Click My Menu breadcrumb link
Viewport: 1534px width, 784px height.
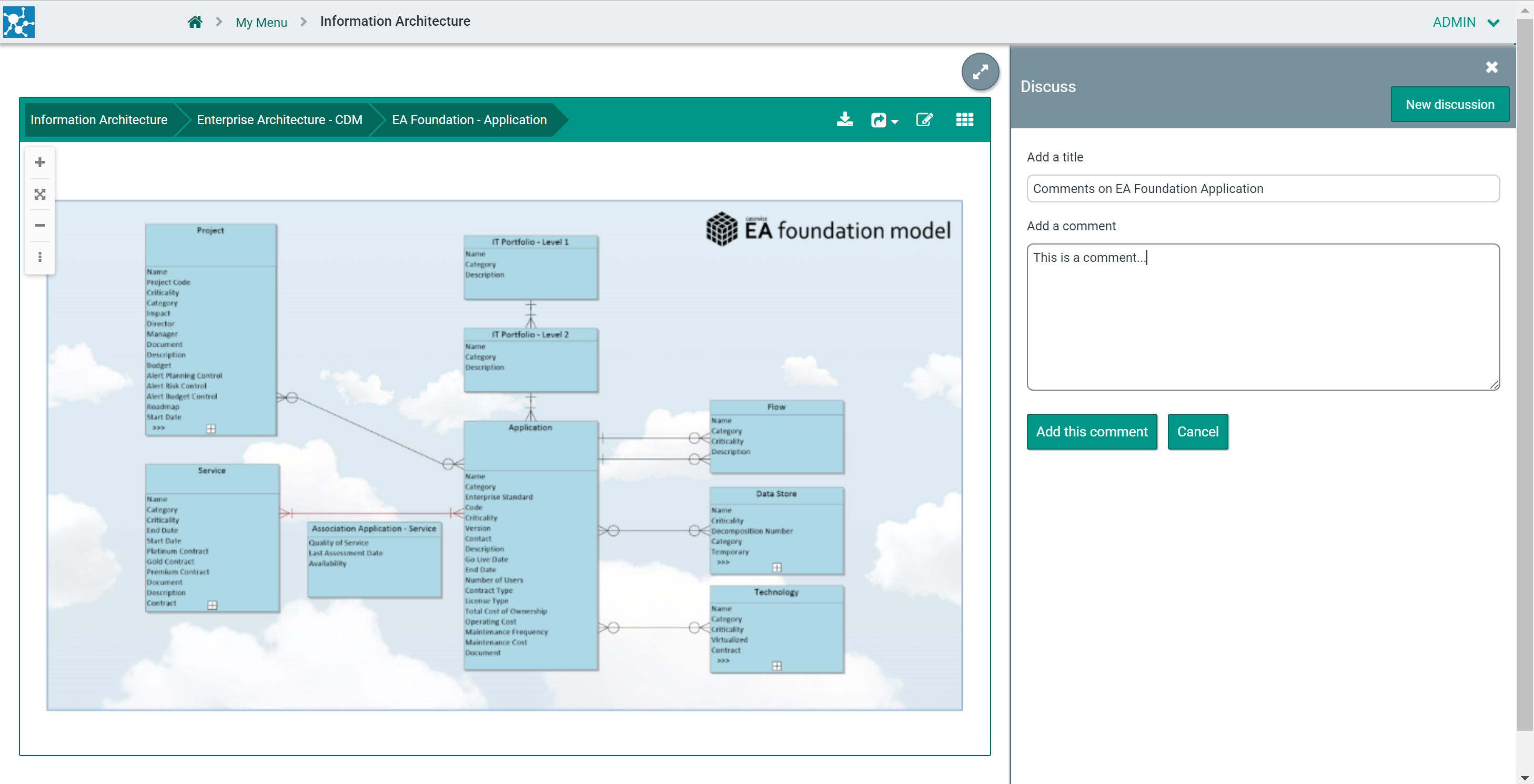point(261,22)
